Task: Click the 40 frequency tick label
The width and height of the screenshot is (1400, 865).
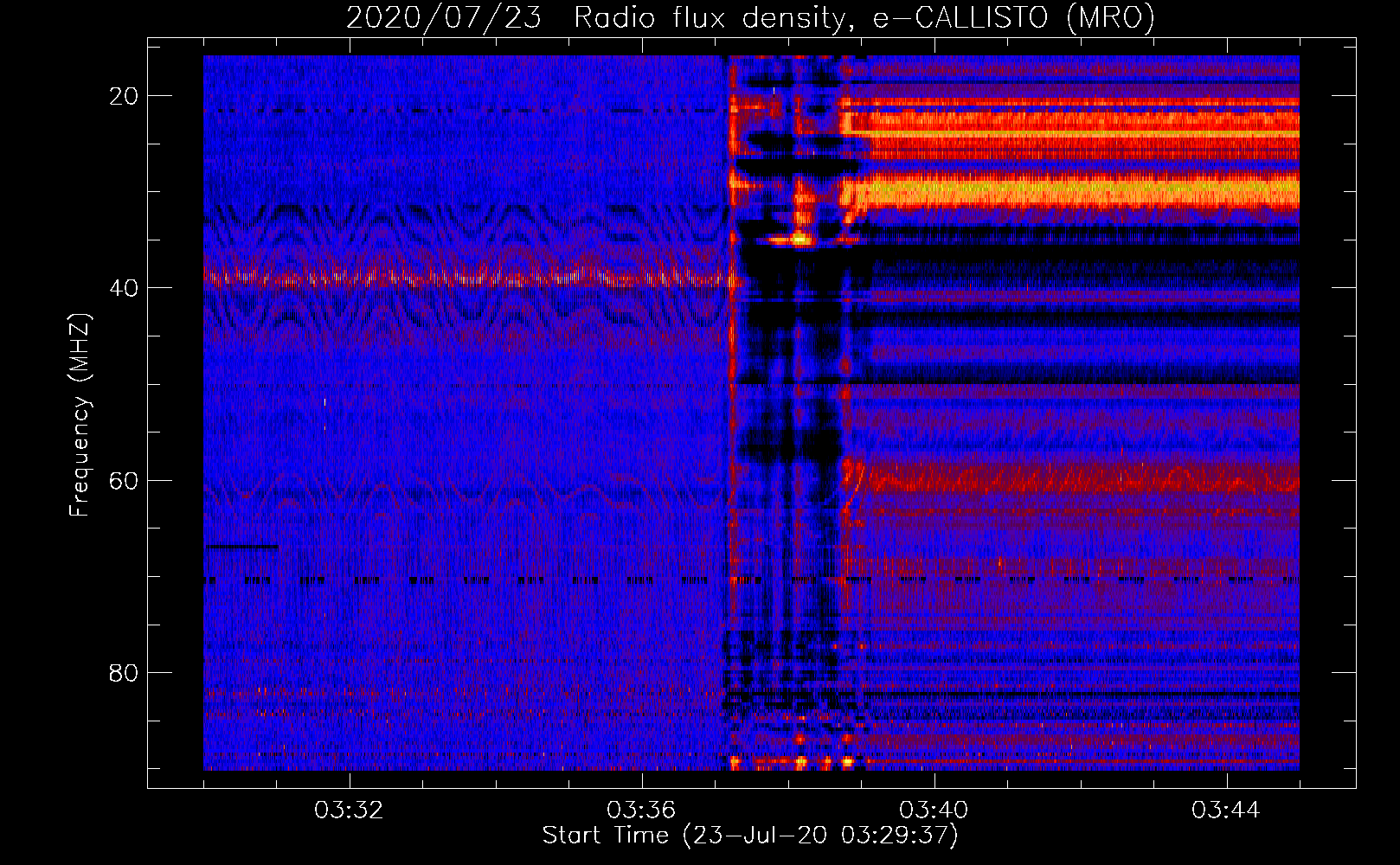Action: coord(124,288)
